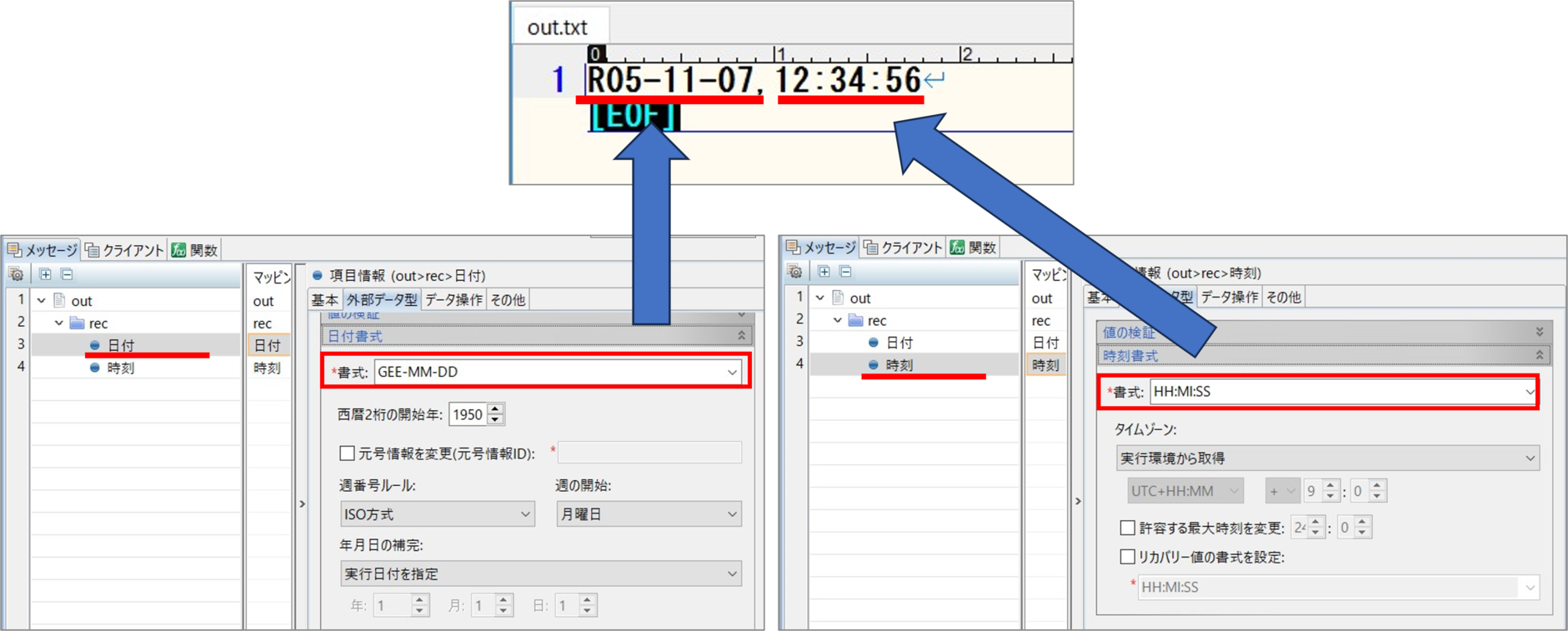
Task: Click collapse-all minus icon in right tree toolbar
Action: click(845, 272)
